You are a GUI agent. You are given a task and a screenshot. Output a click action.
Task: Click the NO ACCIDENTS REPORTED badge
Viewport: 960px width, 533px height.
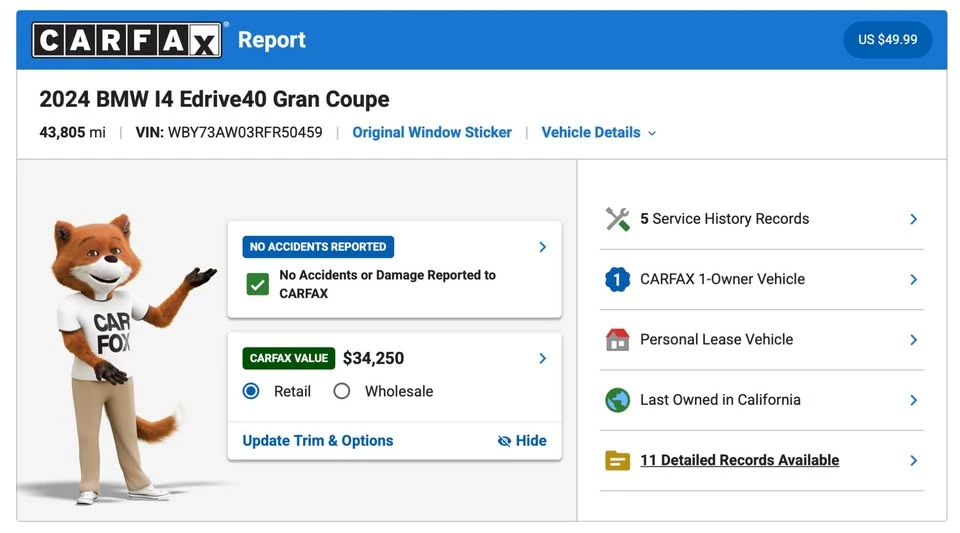pyautogui.click(x=318, y=247)
